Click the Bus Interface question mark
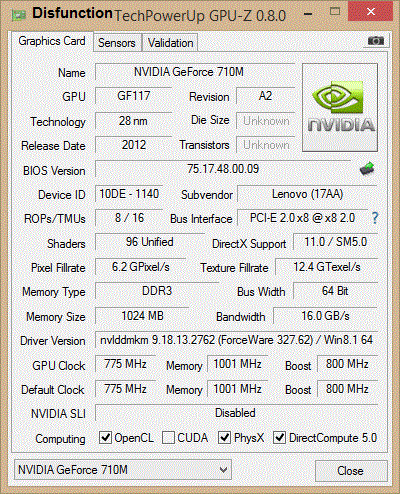The width and height of the screenshot is (400, 494). coord(375,218)
